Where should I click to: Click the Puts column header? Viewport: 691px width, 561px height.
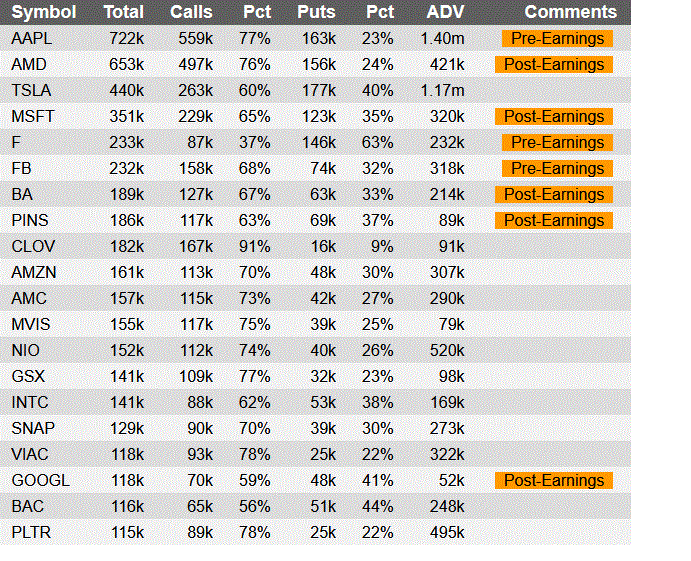(316, 12)
